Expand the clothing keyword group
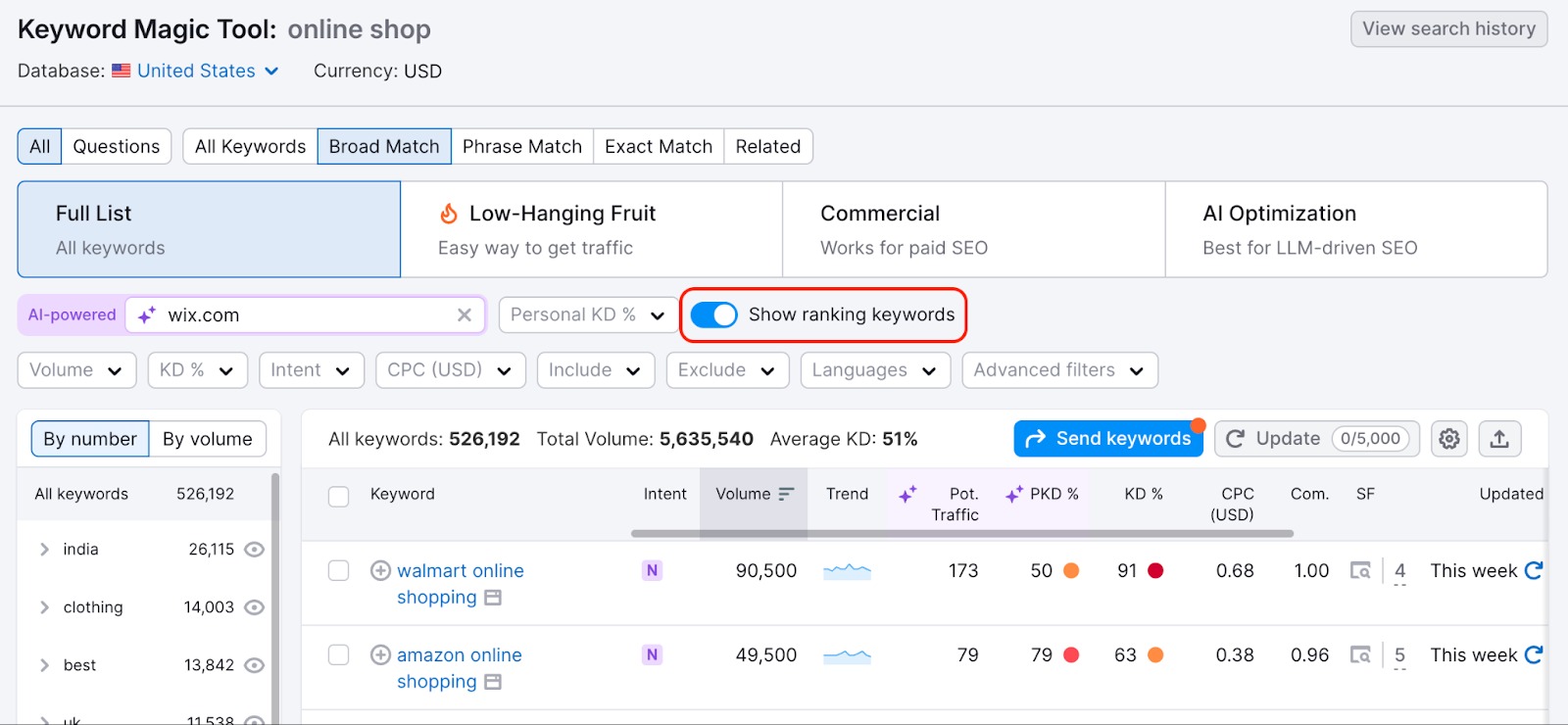This screenshot has width=1568, height=725. coord(44,607)
